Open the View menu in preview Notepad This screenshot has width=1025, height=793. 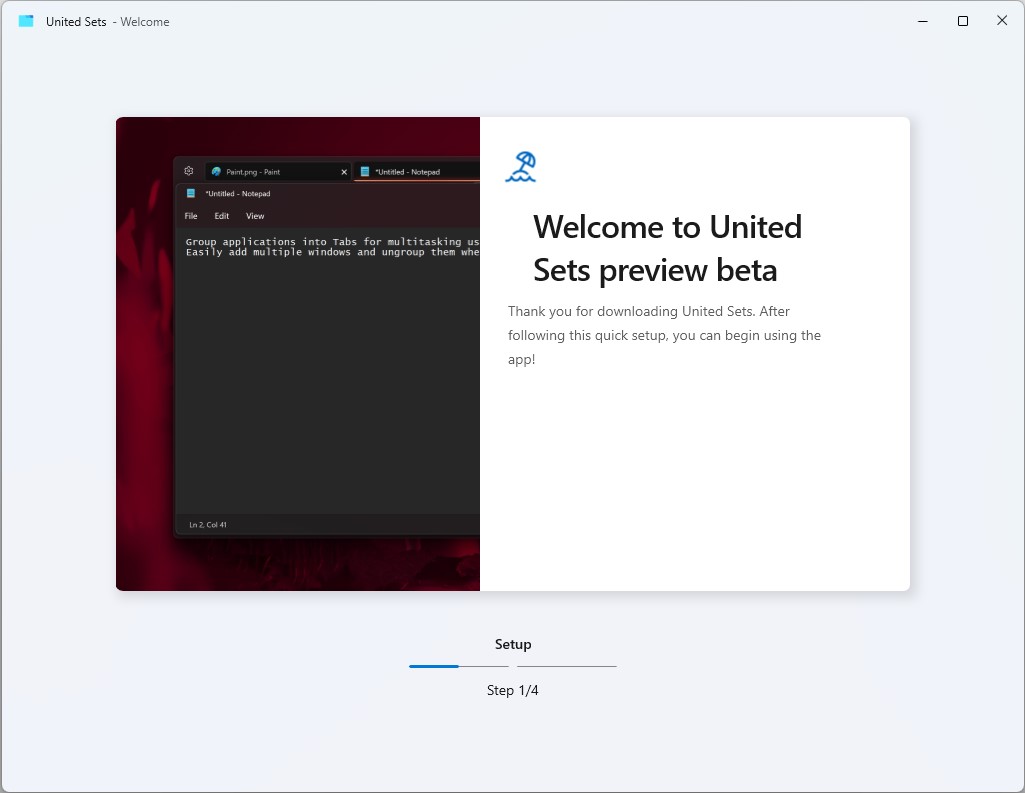[255, 216]
